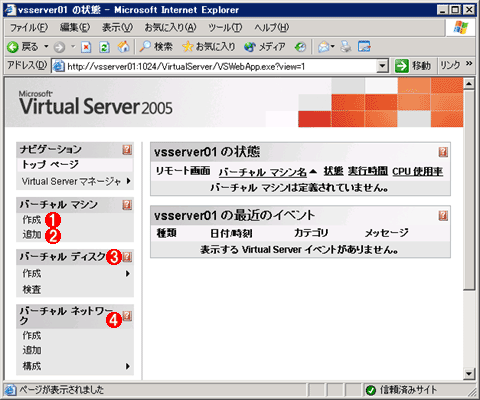Open the お気に入り star toolbar button

209,47
